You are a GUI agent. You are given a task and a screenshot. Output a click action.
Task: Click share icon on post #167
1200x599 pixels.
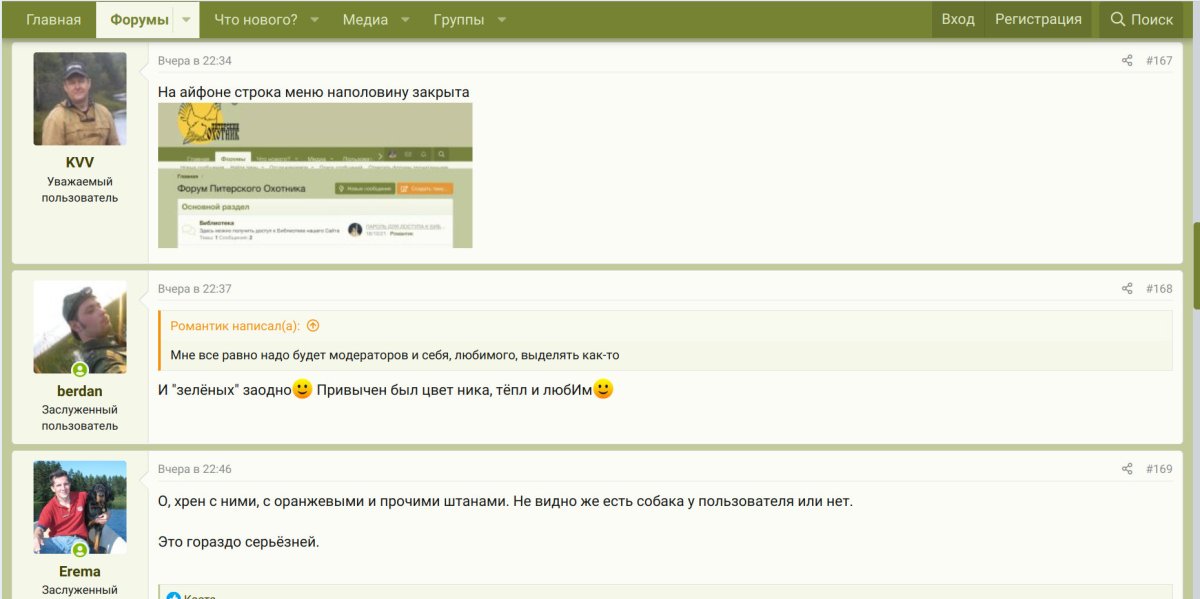pos(1127,61)
